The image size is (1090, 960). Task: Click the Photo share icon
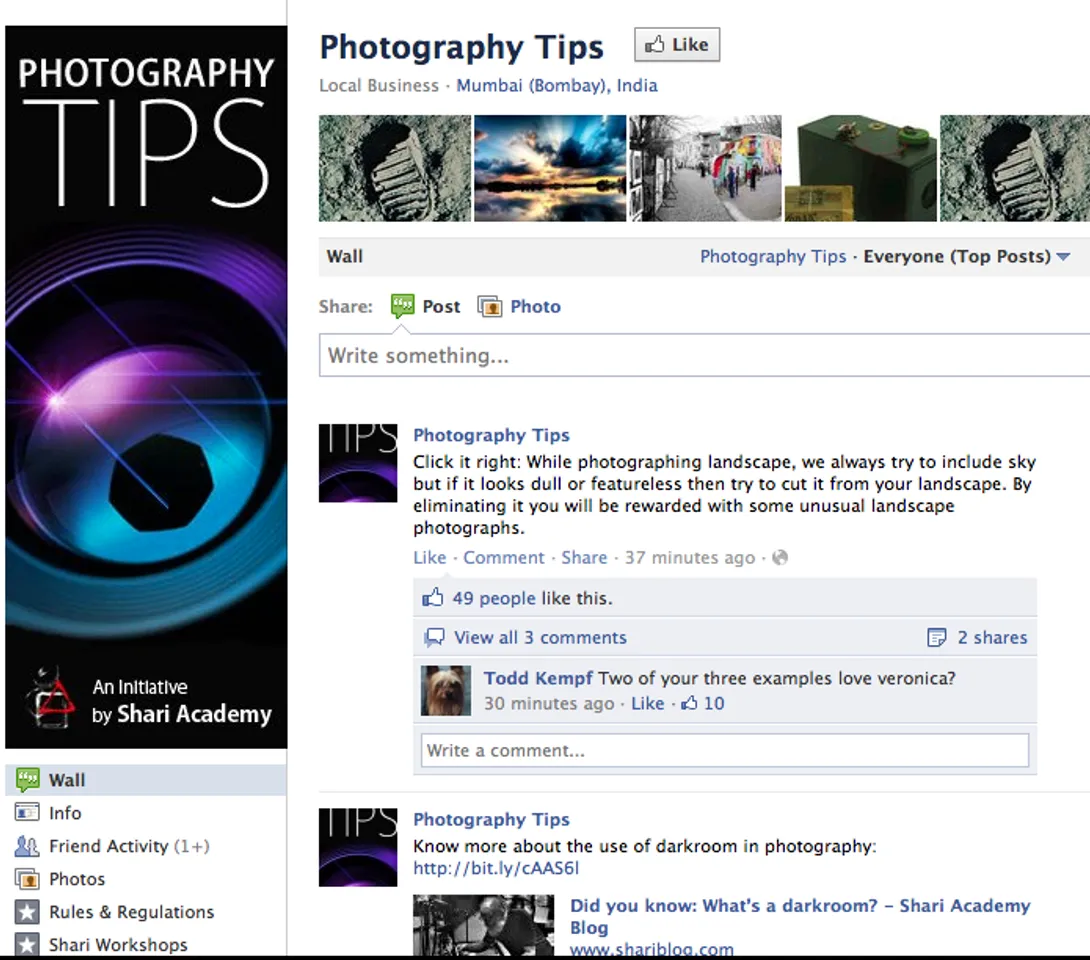(489, 307)
